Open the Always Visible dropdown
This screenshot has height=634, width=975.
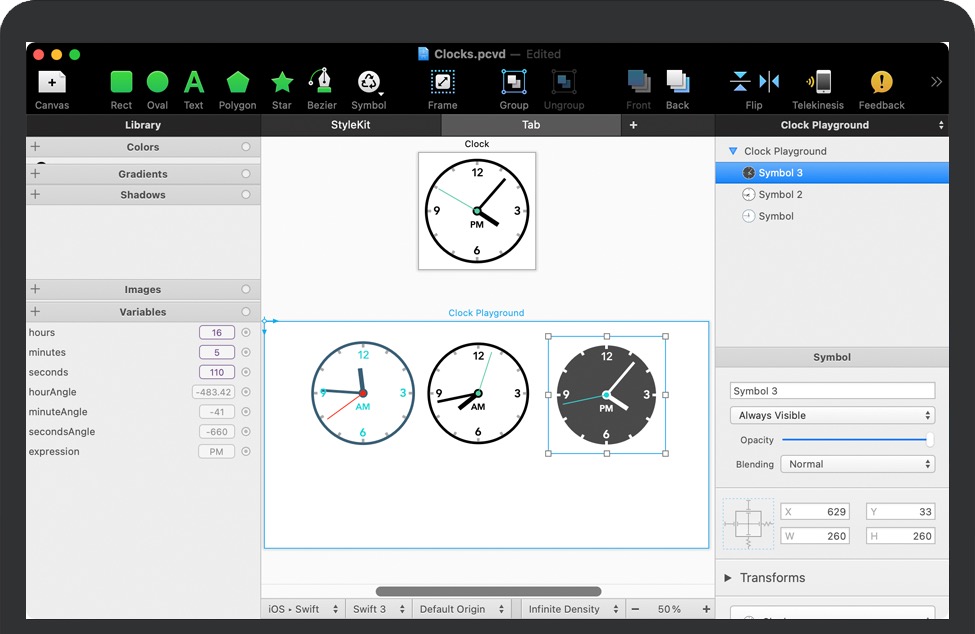pyautogui.click(x=832, y=415)
